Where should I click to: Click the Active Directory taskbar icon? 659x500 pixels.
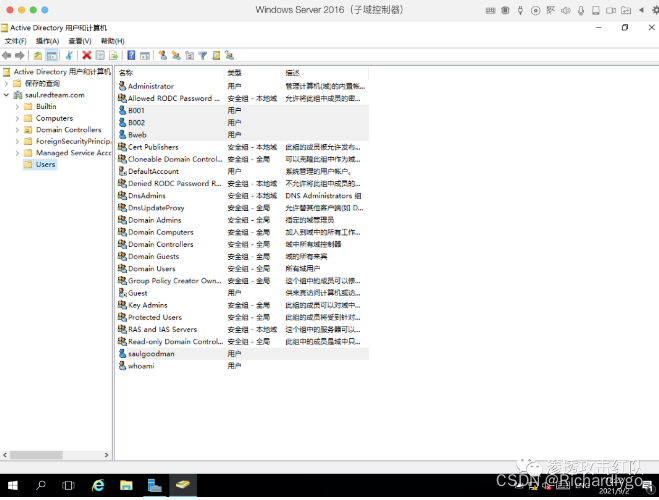[183, 486]
